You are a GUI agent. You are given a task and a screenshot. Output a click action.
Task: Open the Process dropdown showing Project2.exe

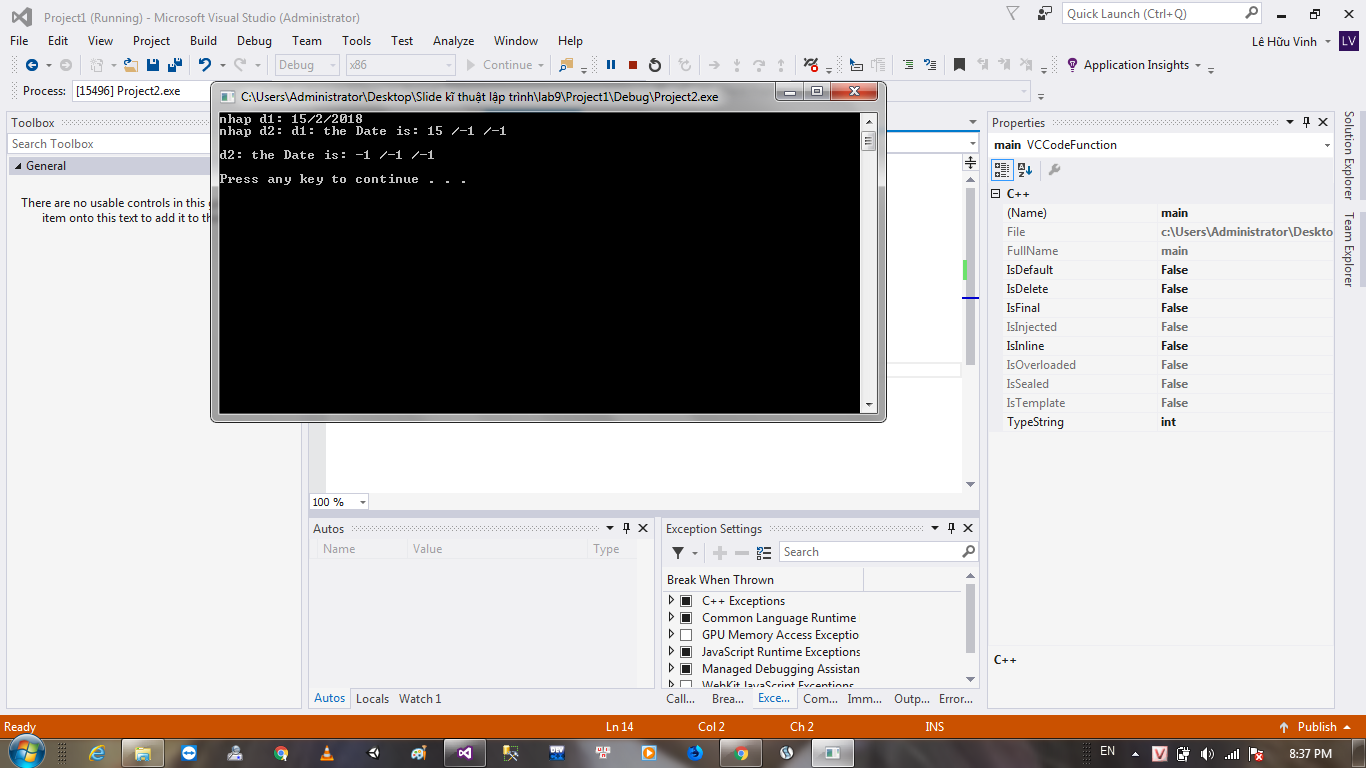pyautogui.click(x=140, y=91)
